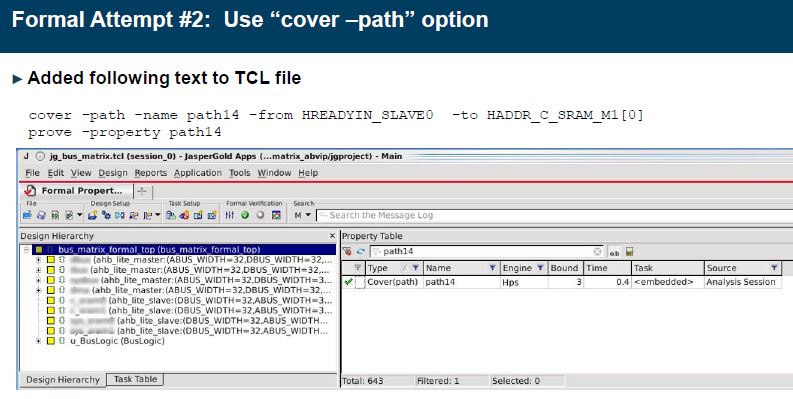This screenshot has height=399, width=793.
Task: Open the Design menu
Action: coord(113,173)
